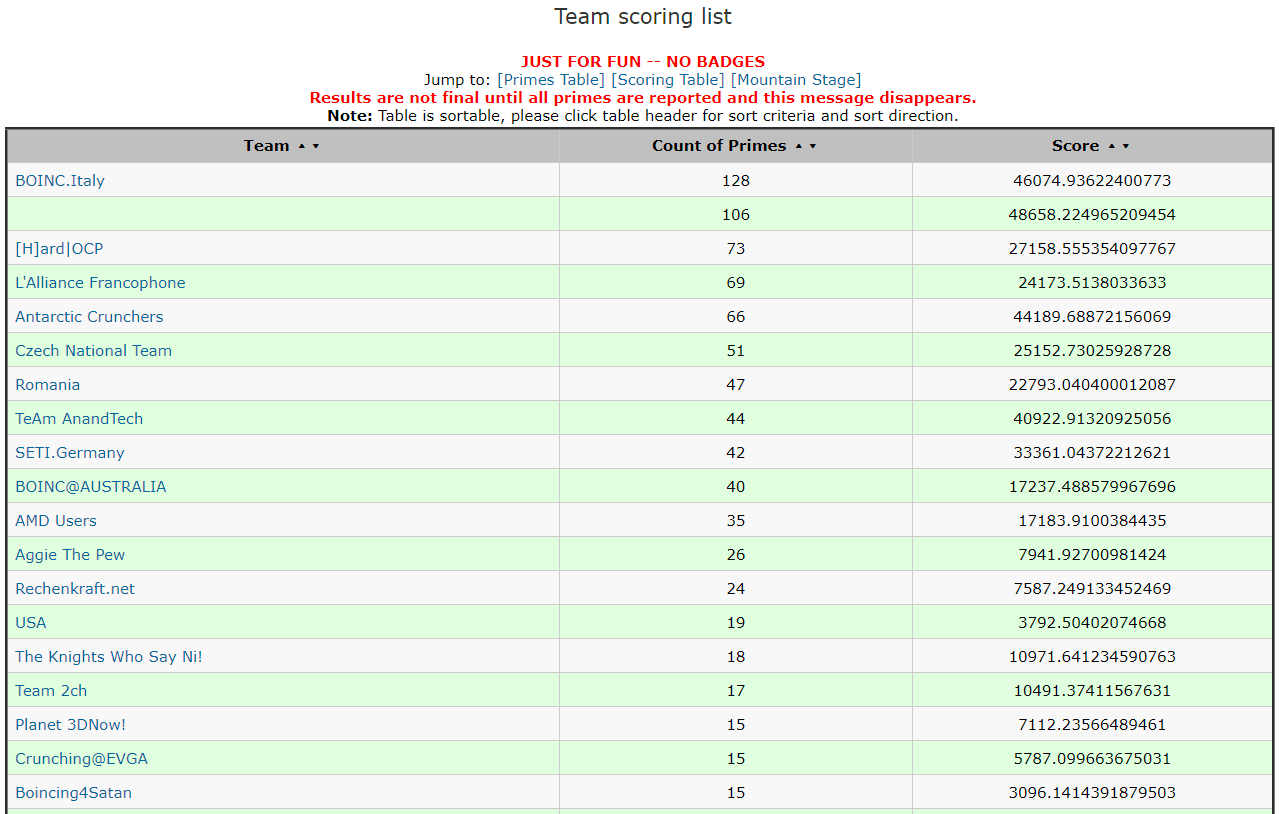Select the Antarctic Crunchers team link

click(x=89, y=317)
